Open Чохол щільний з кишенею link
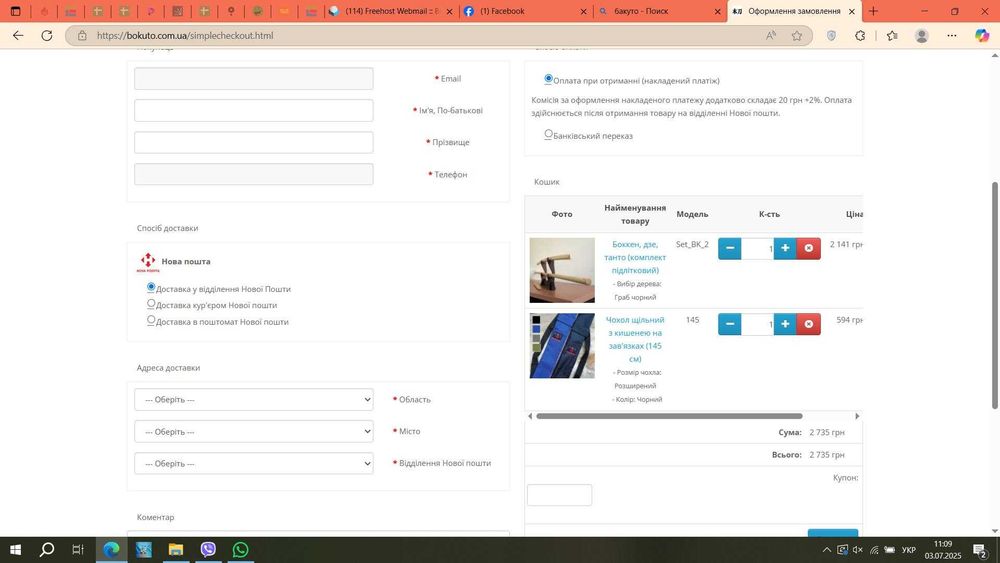The image size is (1000, 563). (x=635, y=339)
